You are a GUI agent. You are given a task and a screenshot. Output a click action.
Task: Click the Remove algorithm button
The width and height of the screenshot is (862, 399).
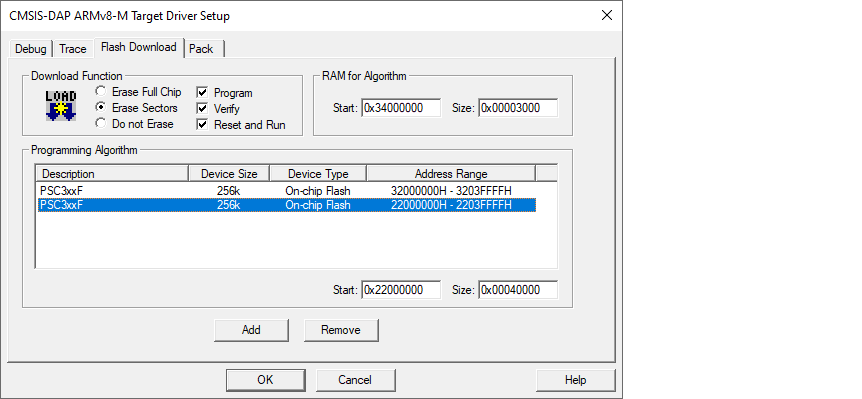[341, 330]
